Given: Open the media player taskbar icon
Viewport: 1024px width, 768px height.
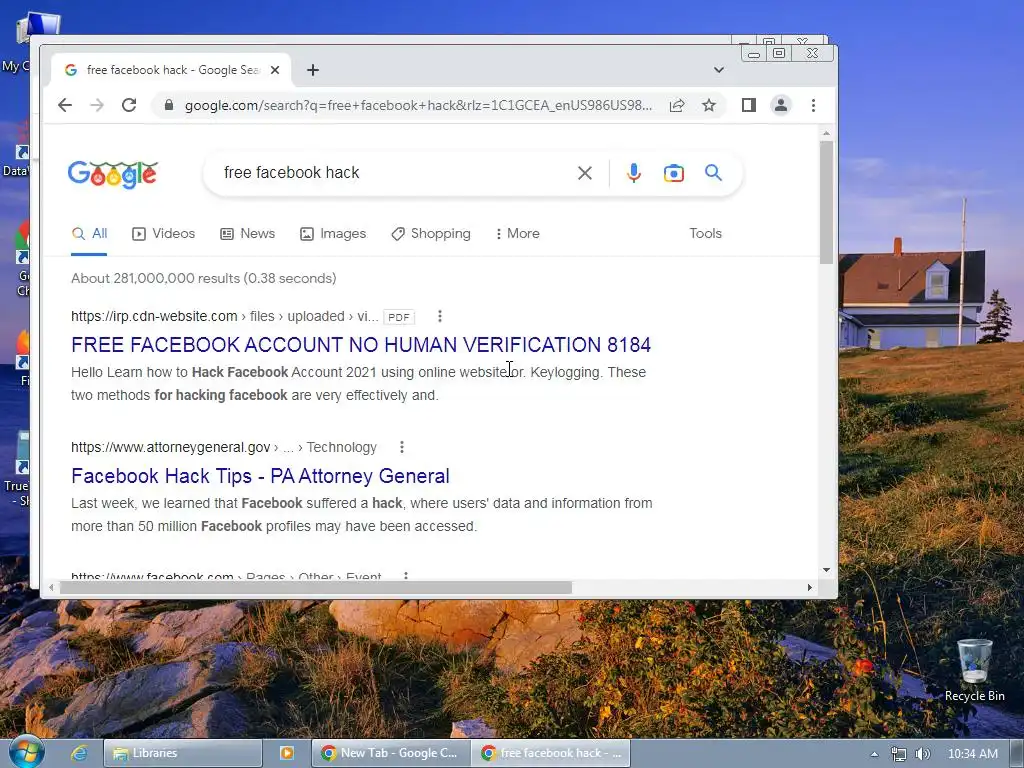Looking at the screenshot, I should coord(287,754).
